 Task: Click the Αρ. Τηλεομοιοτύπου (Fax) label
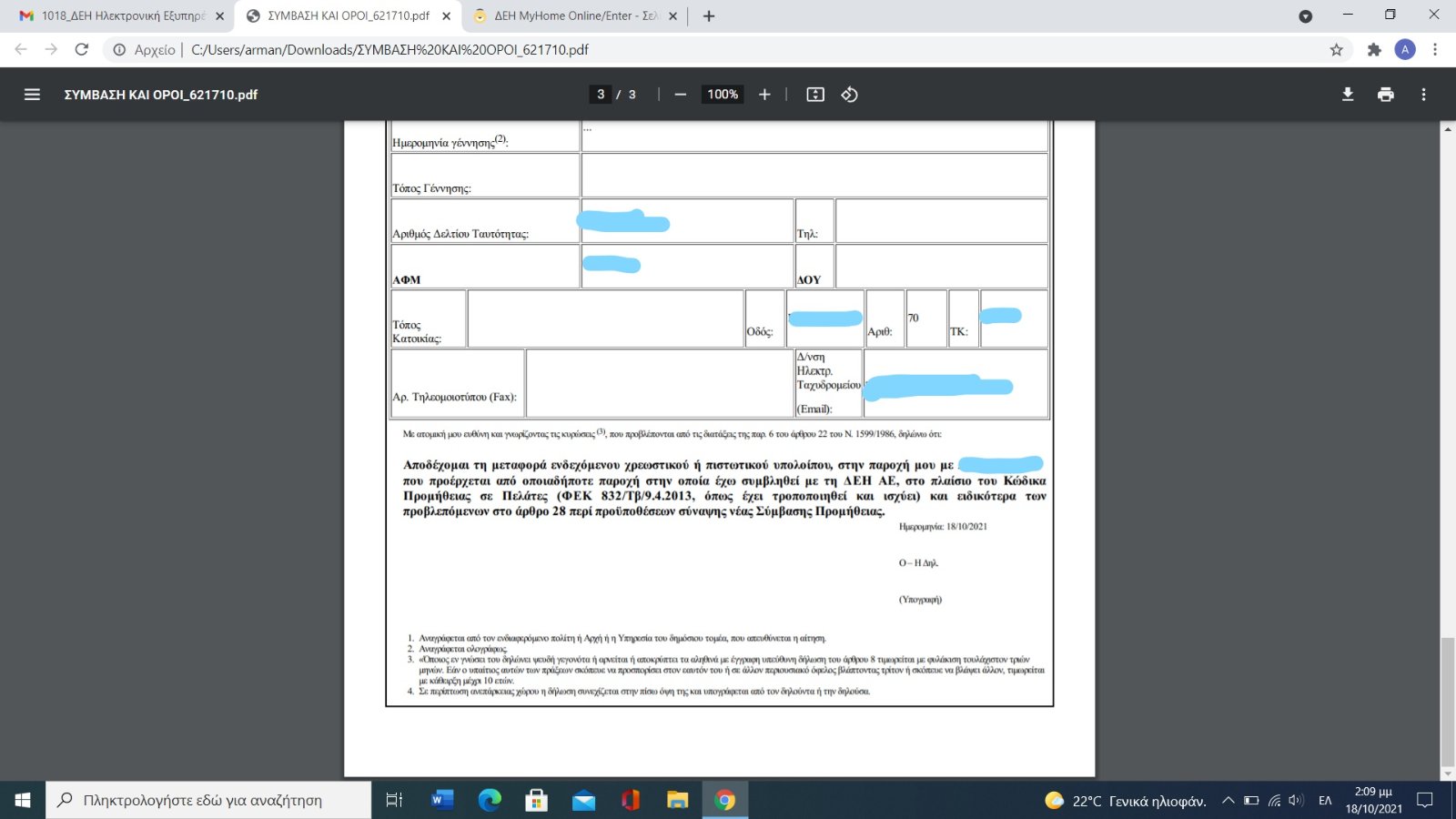click(x=454, y=397)
